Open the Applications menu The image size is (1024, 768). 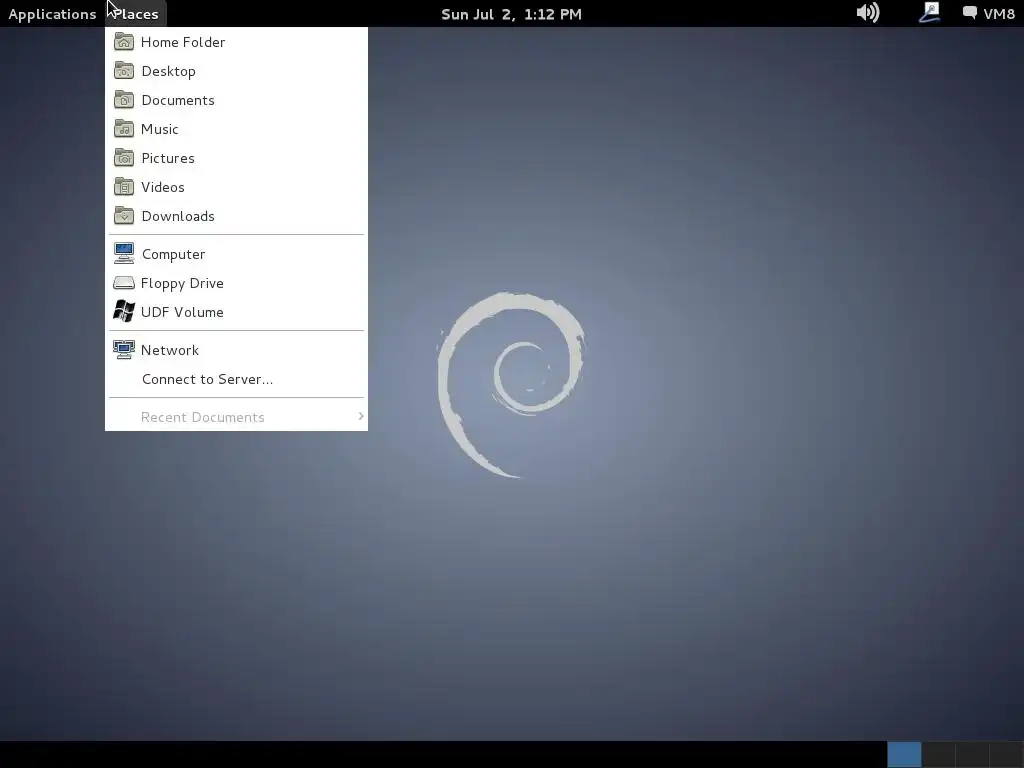52,14
